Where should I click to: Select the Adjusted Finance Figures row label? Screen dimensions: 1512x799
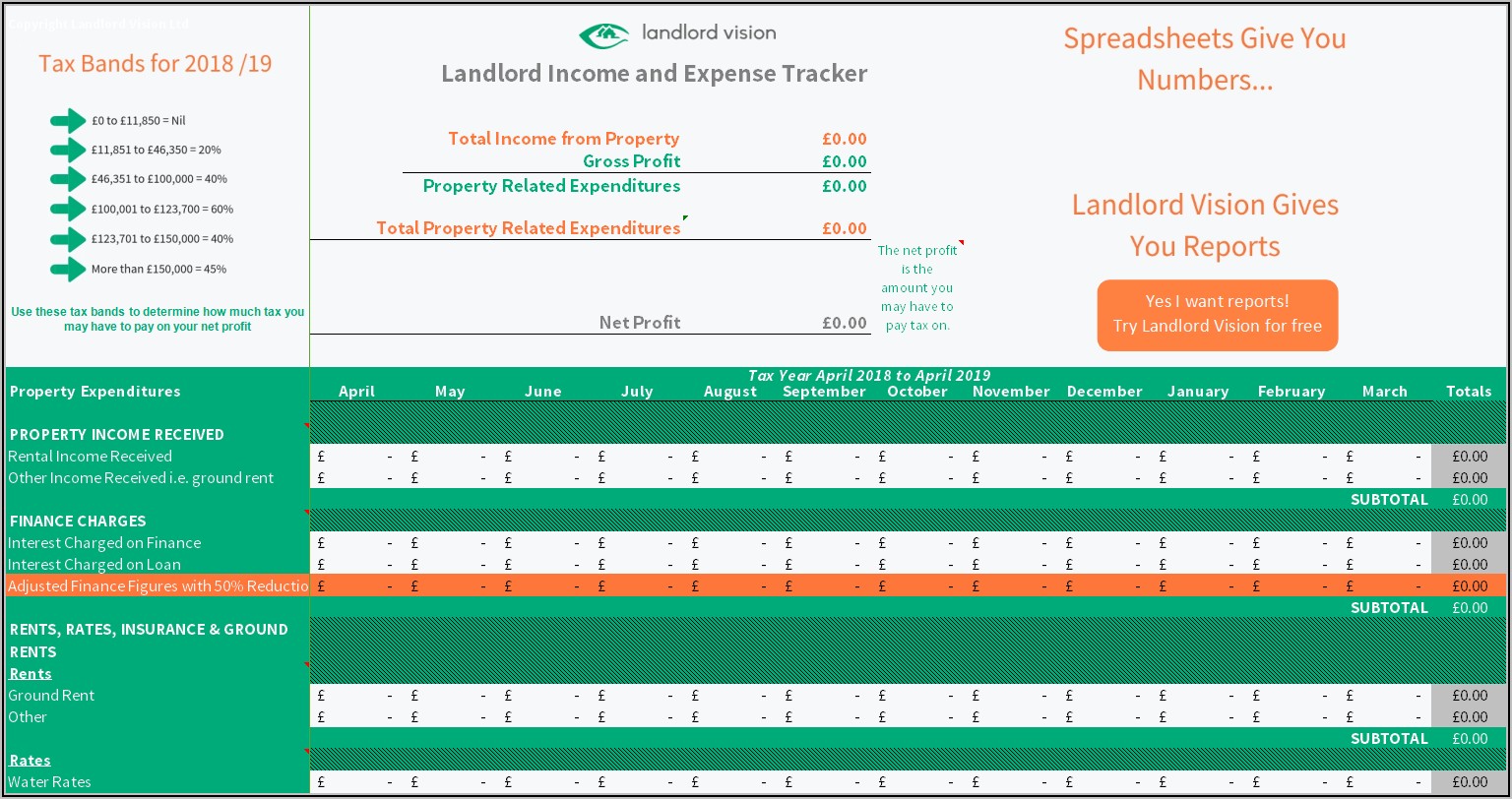[x=157, y=586]
